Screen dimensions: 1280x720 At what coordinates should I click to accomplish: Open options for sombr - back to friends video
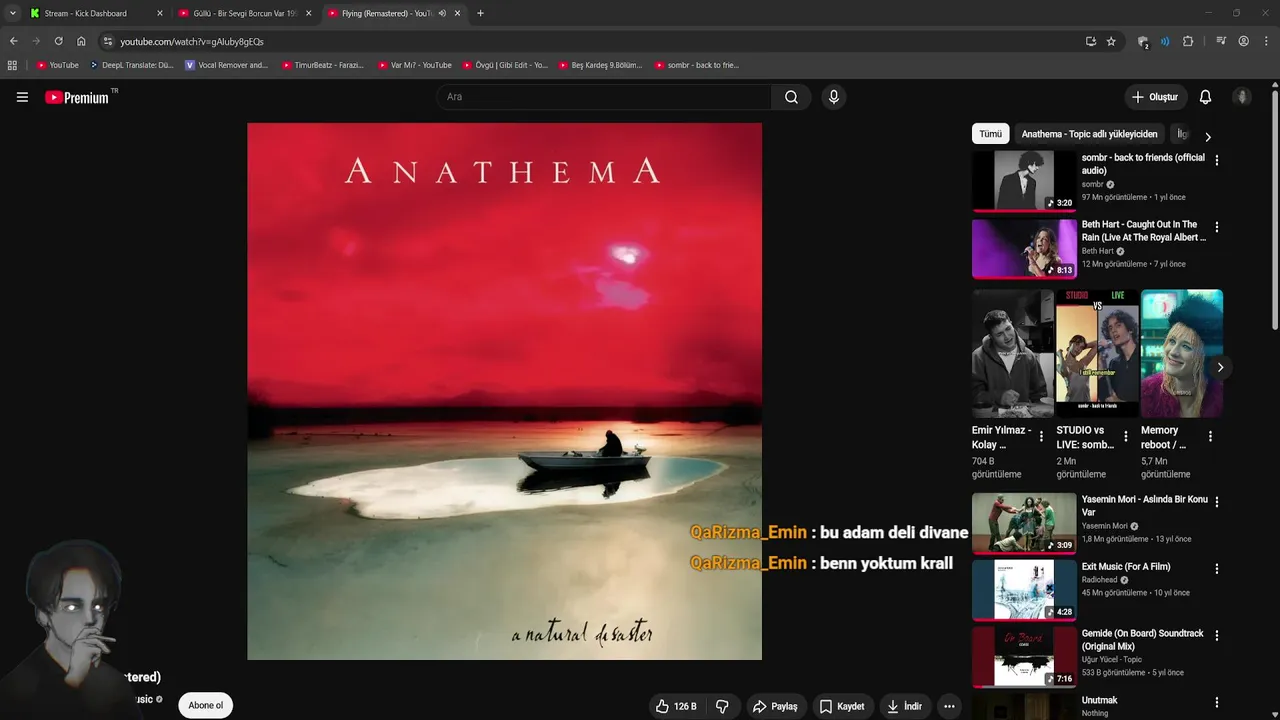(1216, 160)
